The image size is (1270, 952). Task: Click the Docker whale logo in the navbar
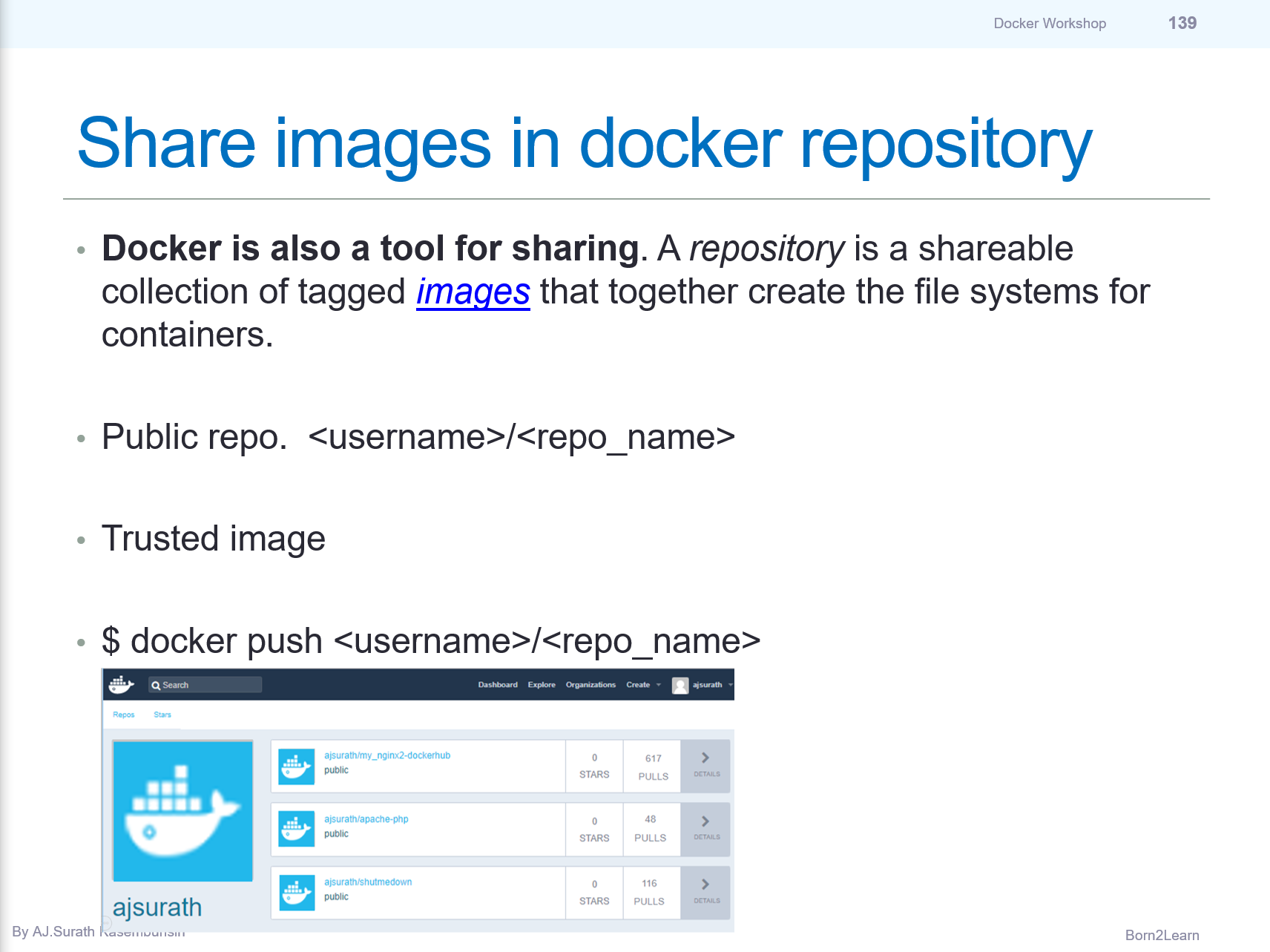click(x=122, y=684)
